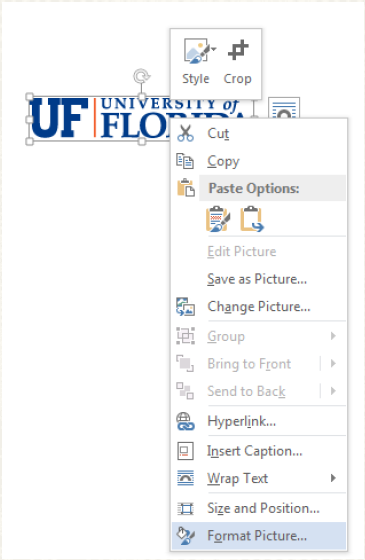Screen dimensions: 365x560
Task: Click the Cut scissors icon
Action: click(x=185, y=133)
